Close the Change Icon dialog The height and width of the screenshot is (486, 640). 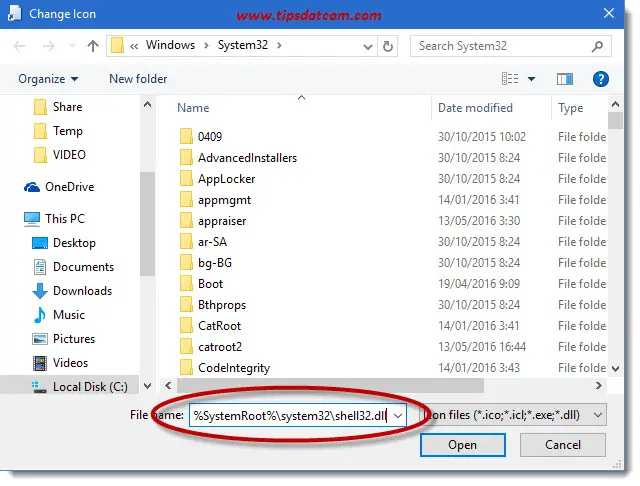point(609,13)
